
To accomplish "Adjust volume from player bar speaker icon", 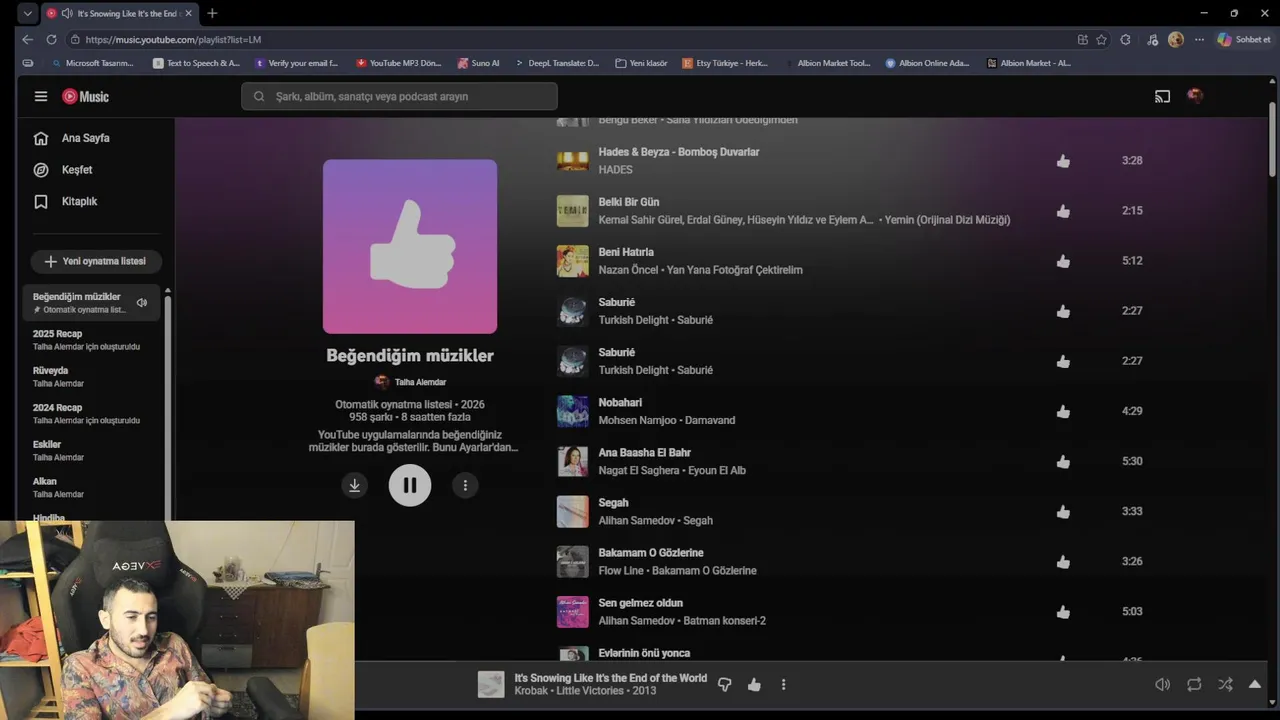I will (1162, 685).
